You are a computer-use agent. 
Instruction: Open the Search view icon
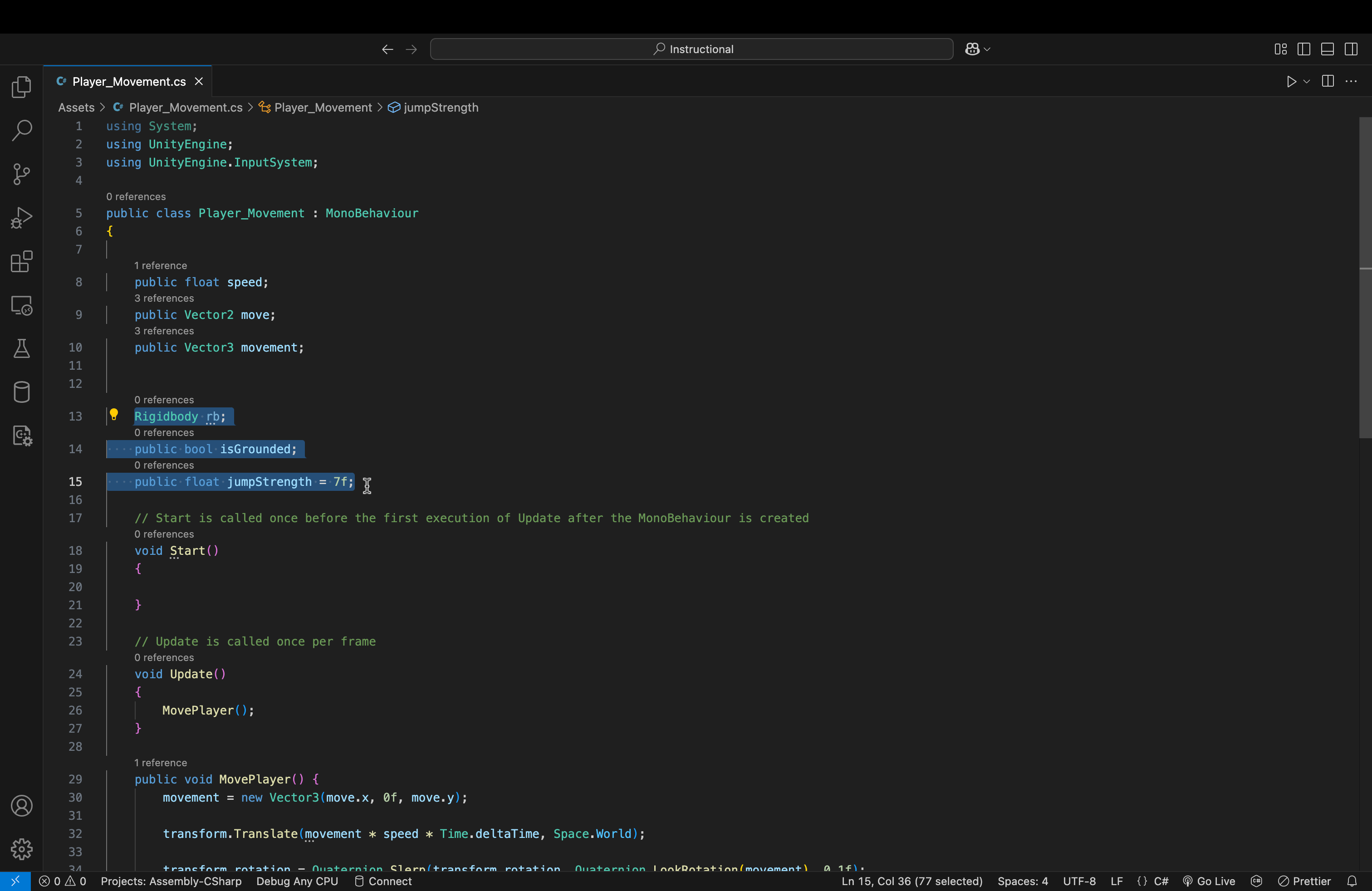21,131
